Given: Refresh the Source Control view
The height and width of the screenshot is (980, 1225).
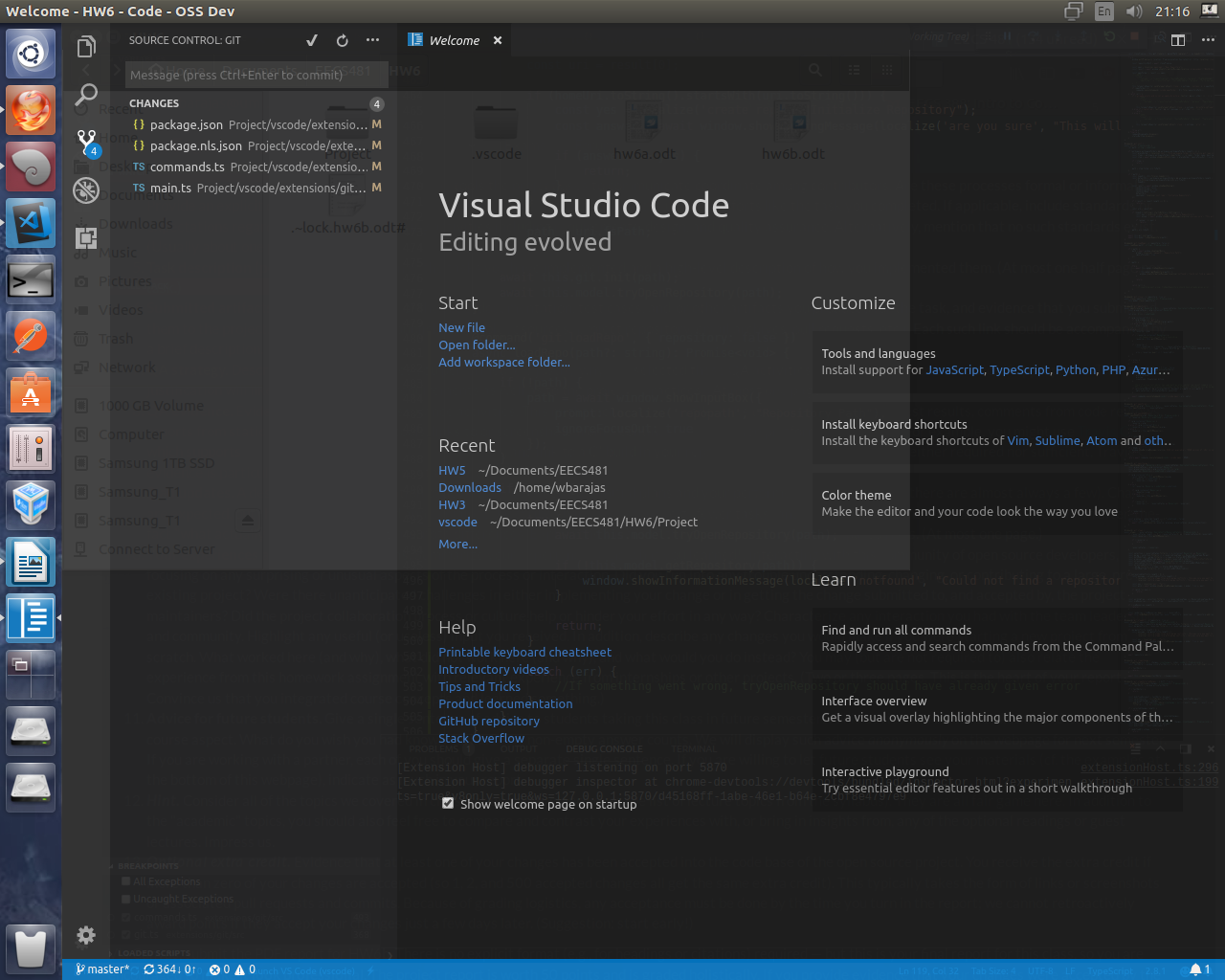Looking at the screenshot, I should pyautogui.click(x=342, y=40).
